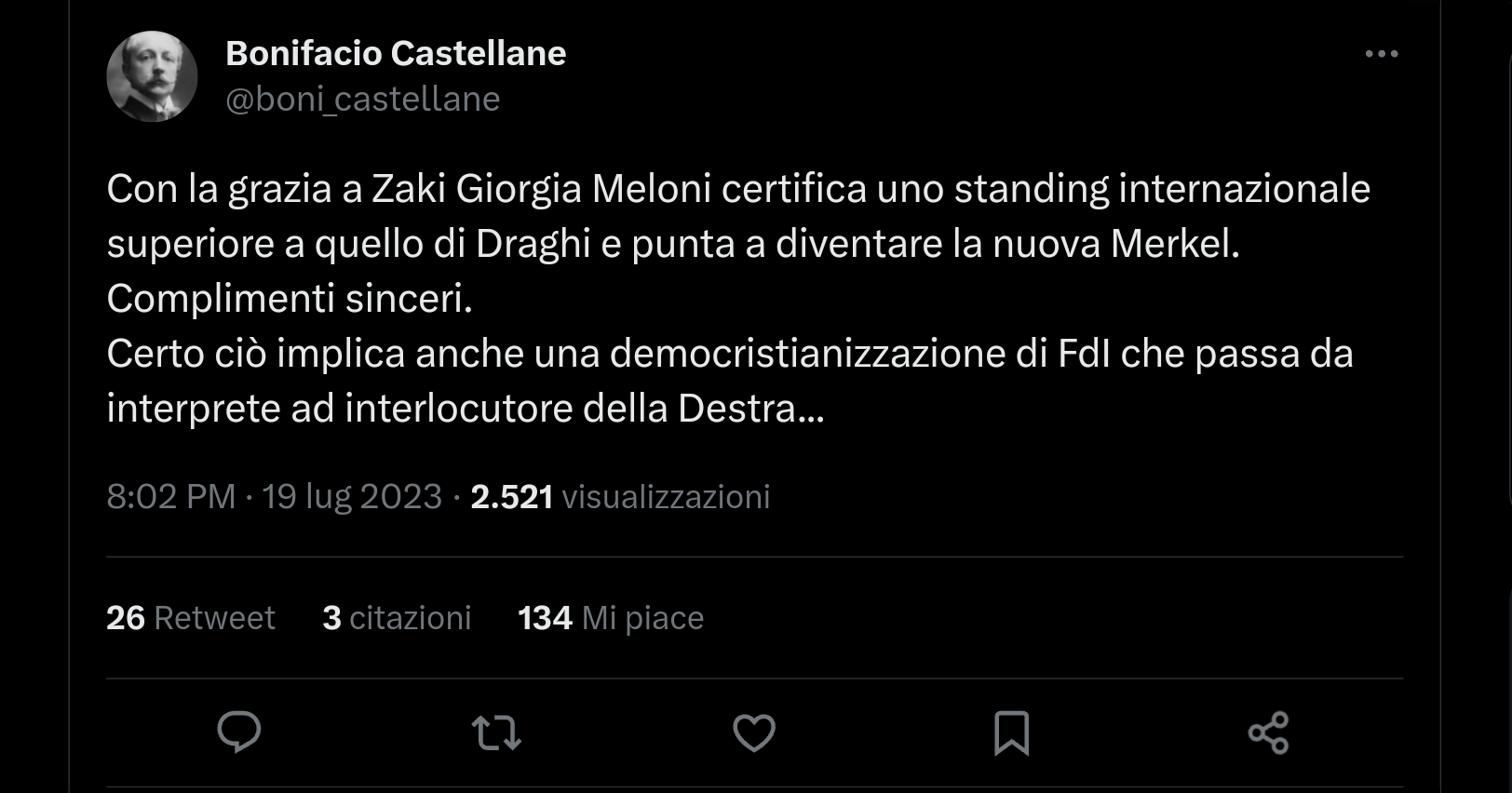The image size is (1512, 793).
Task: Click the '2.521 visualizzazioni' analytics text
Action: point(619,497)
